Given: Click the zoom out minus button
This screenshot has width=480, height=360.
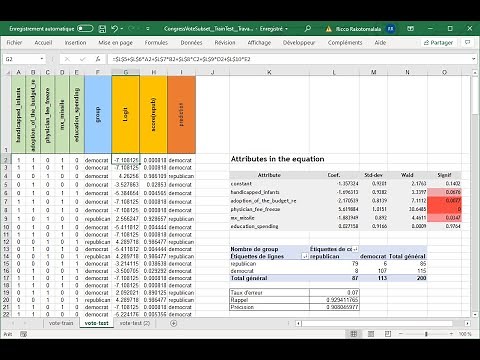Looking at the screenshot, I should pos(401,334).
